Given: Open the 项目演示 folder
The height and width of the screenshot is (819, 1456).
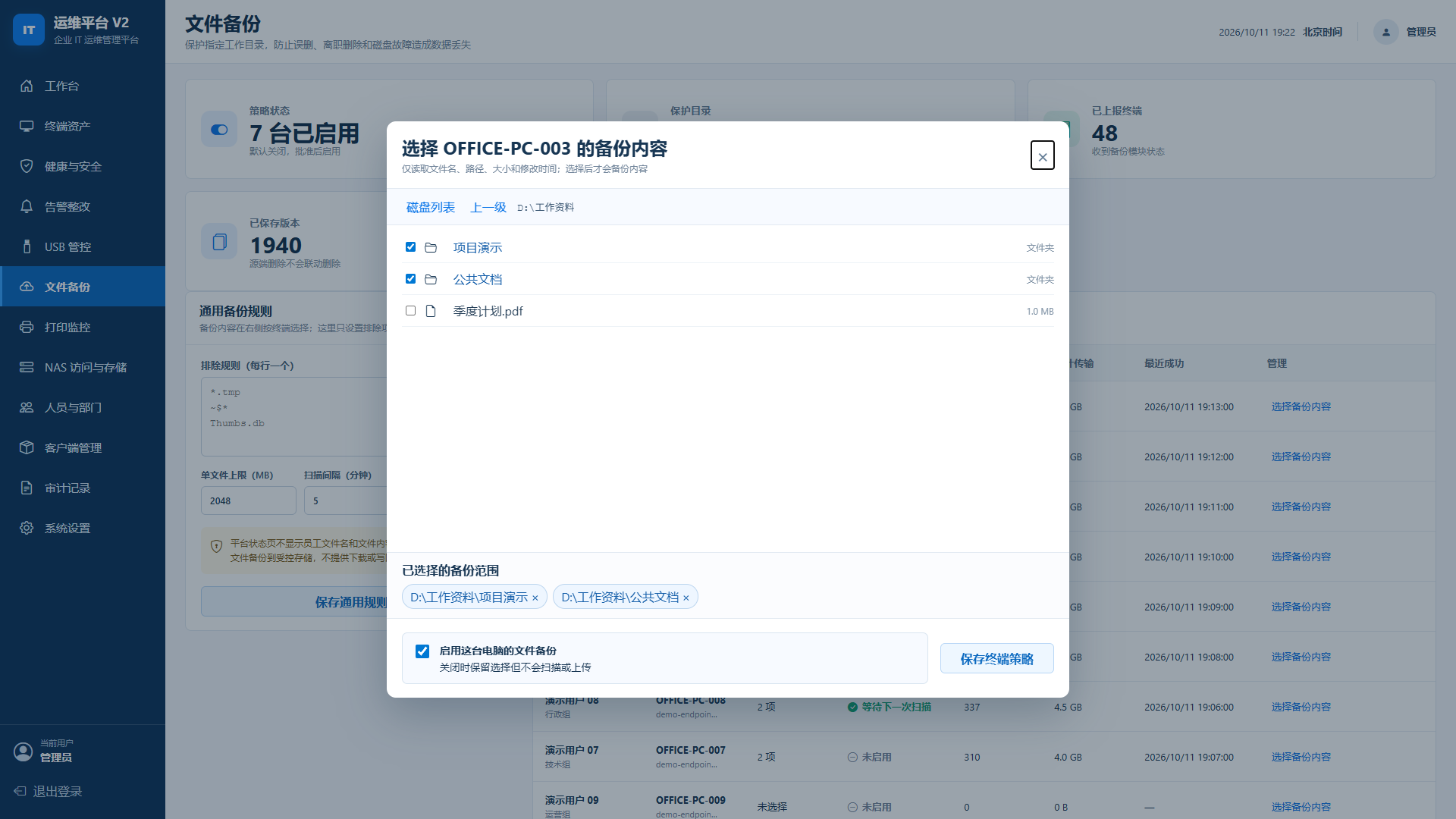Looking at the screenshot, I should 478,247.
